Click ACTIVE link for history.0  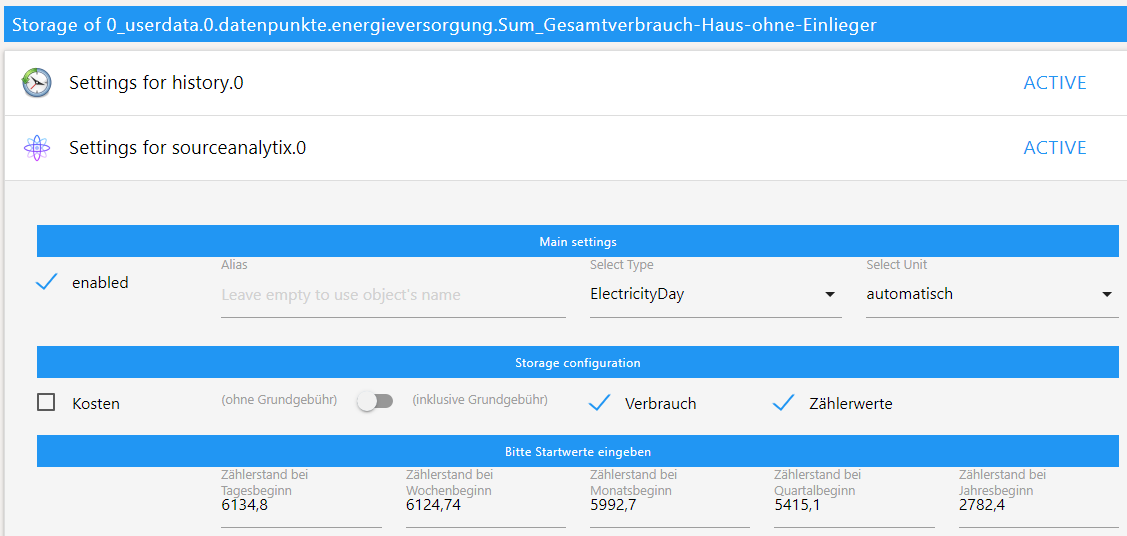tap(1054, 83)
